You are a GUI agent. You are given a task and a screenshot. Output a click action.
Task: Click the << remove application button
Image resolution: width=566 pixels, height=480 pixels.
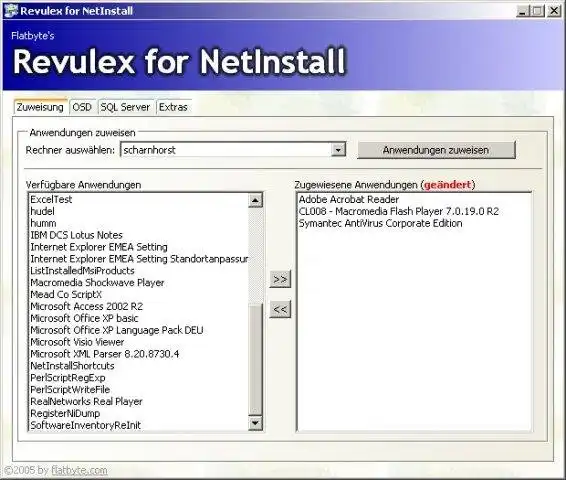(280, 309)
